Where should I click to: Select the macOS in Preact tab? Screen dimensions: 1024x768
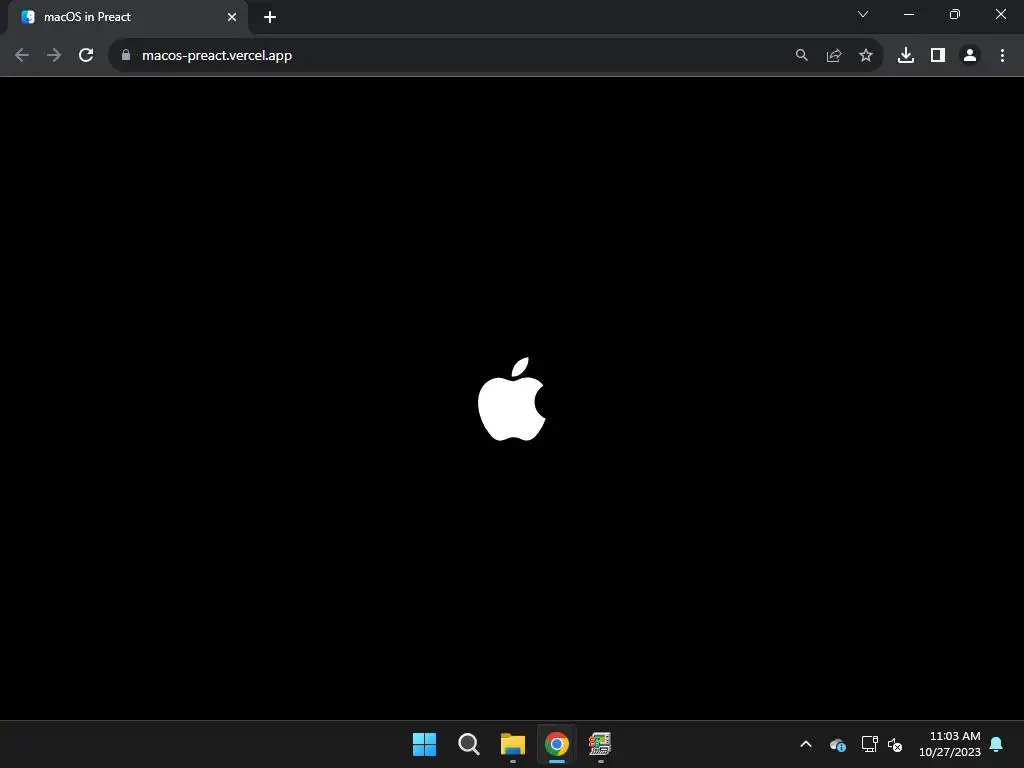128,17
